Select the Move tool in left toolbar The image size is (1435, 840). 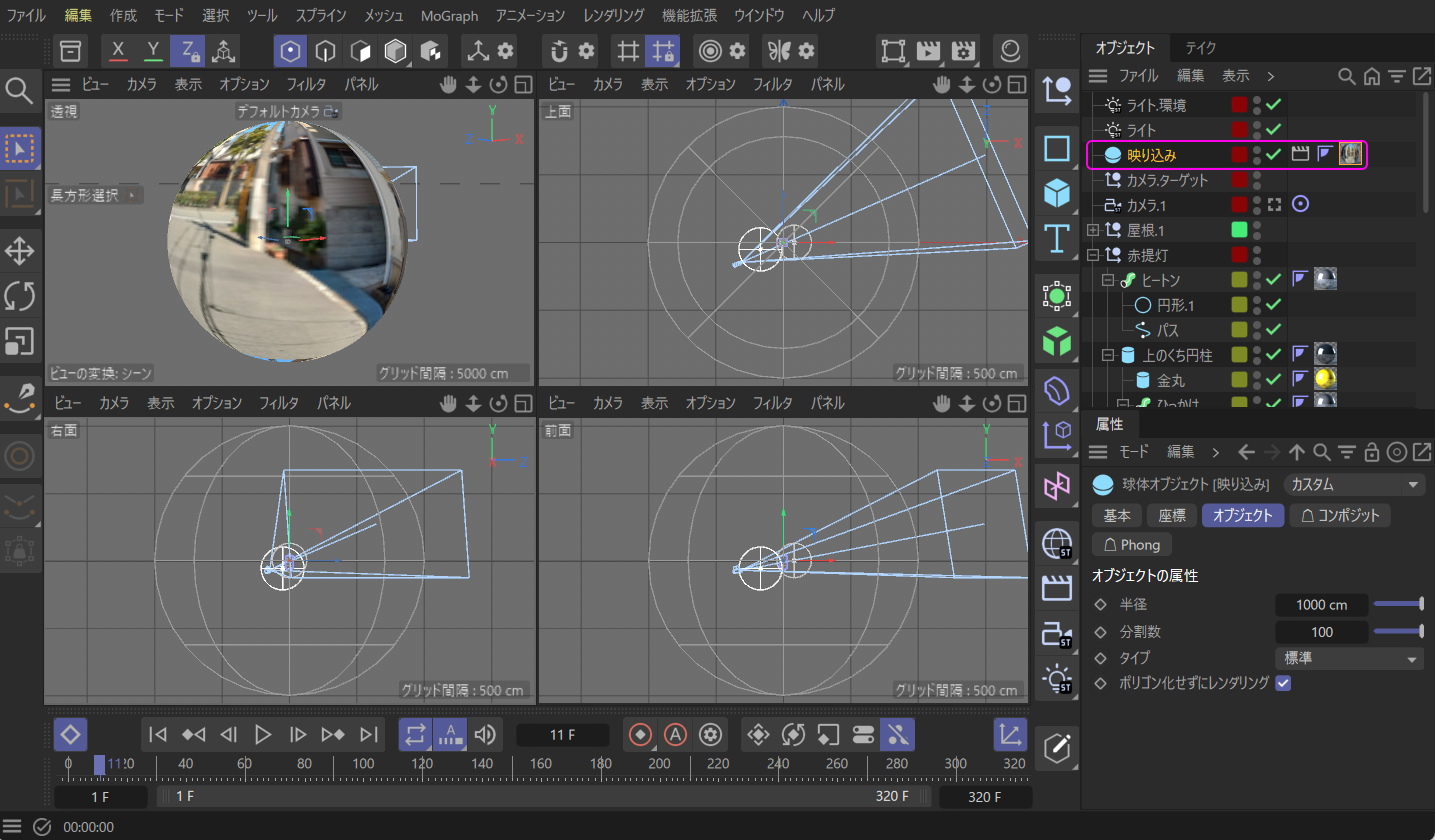click(x=20, y=249)
